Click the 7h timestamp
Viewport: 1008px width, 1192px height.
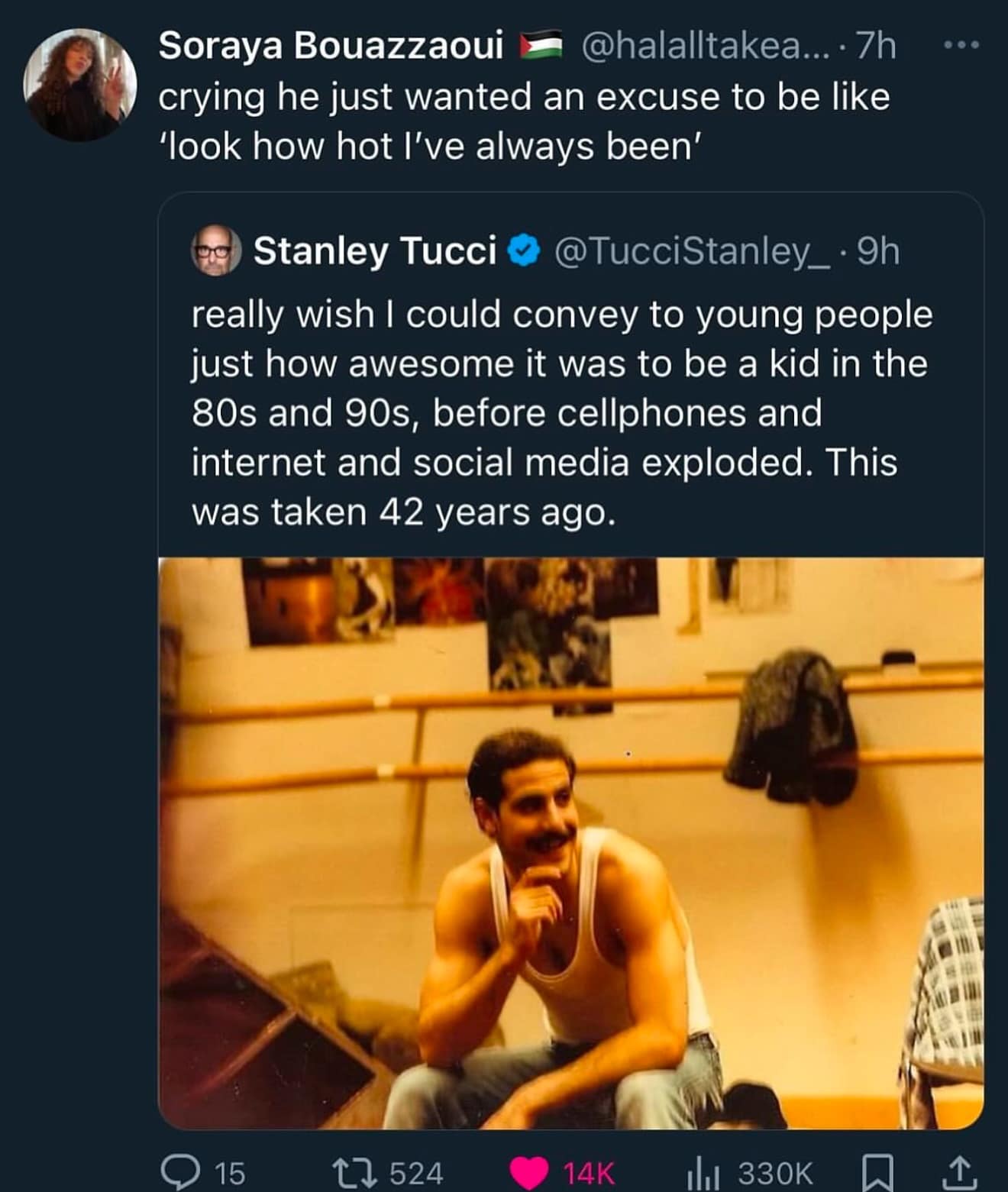876,47
